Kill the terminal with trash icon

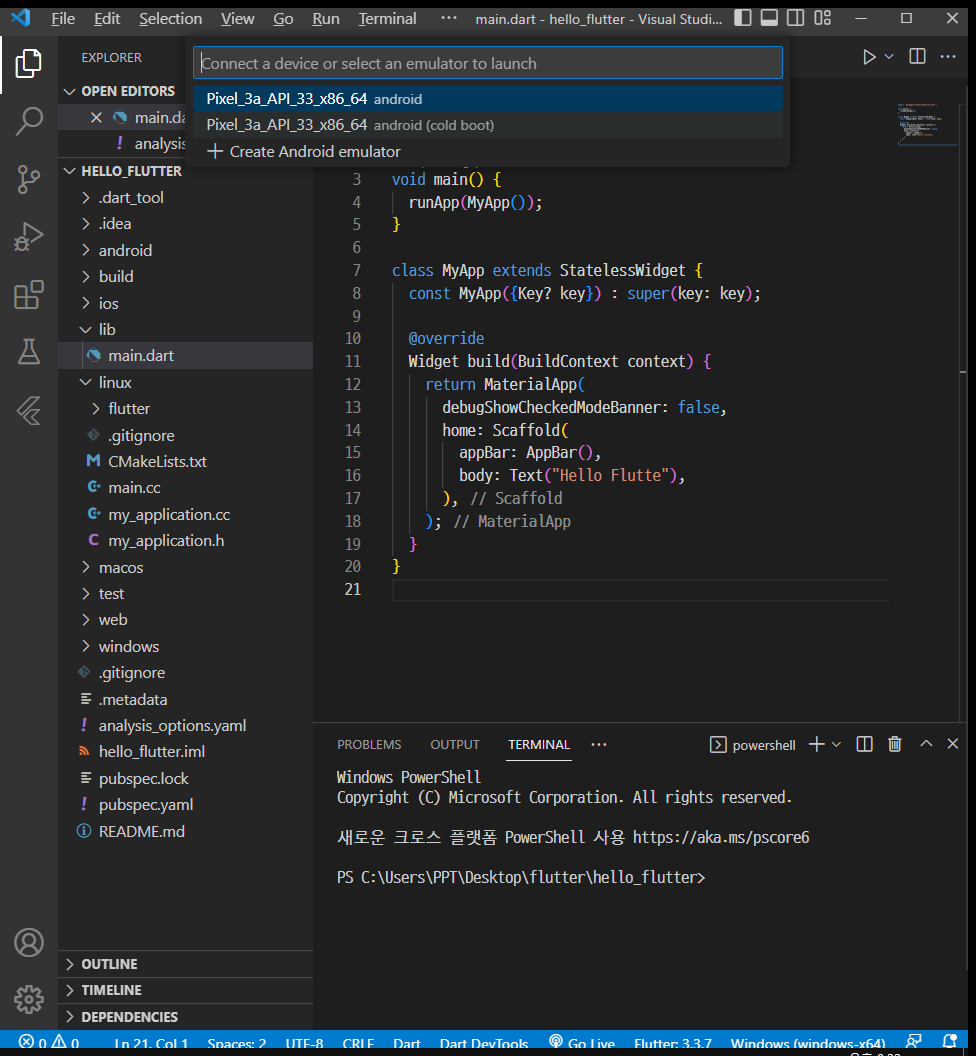(894, 744)
